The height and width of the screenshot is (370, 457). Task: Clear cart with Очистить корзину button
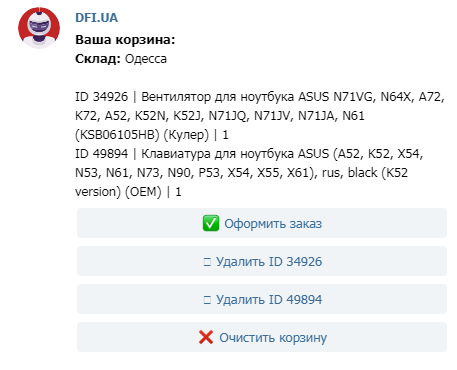point(262,337)
